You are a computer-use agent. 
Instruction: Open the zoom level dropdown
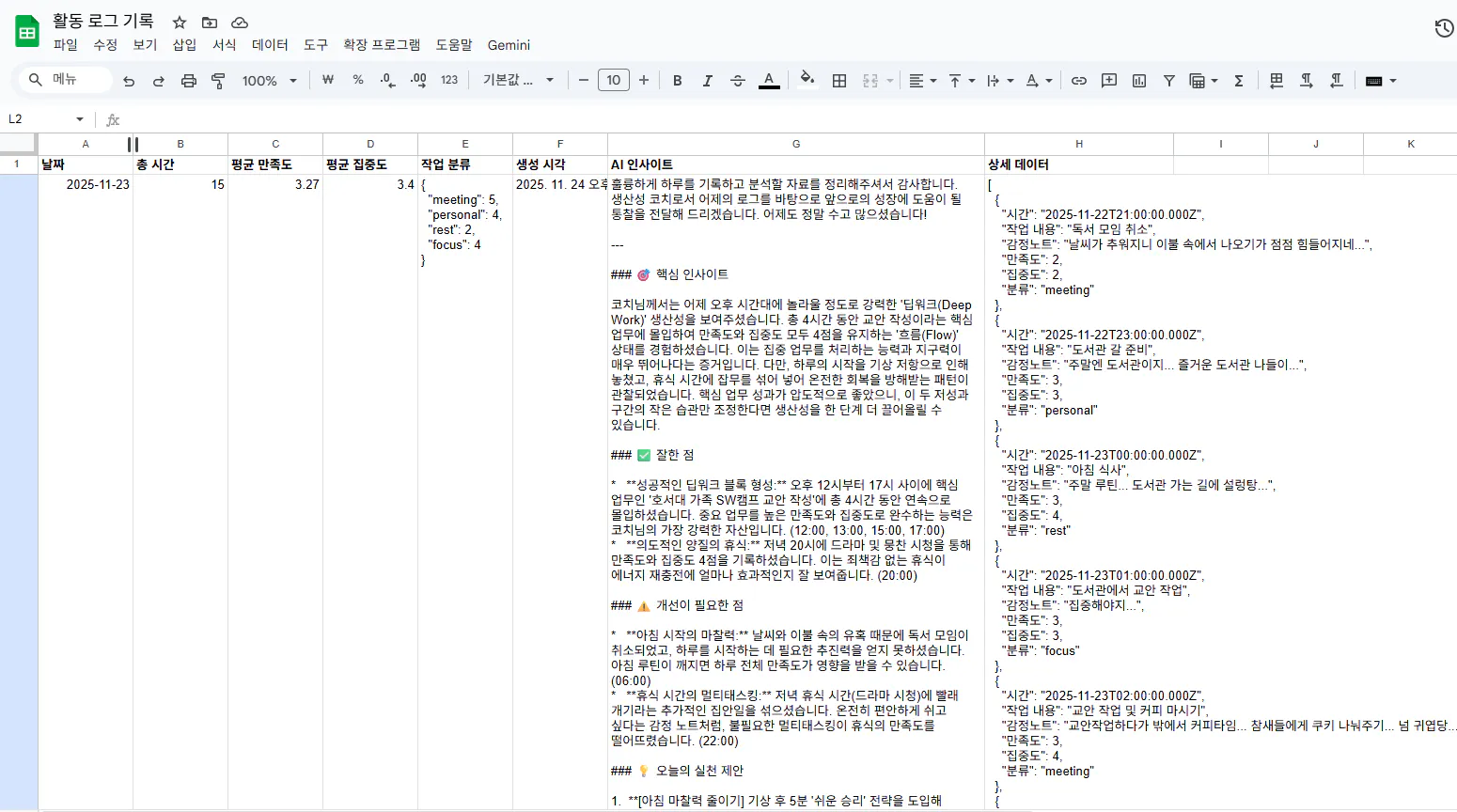click(x=270, y=80)
